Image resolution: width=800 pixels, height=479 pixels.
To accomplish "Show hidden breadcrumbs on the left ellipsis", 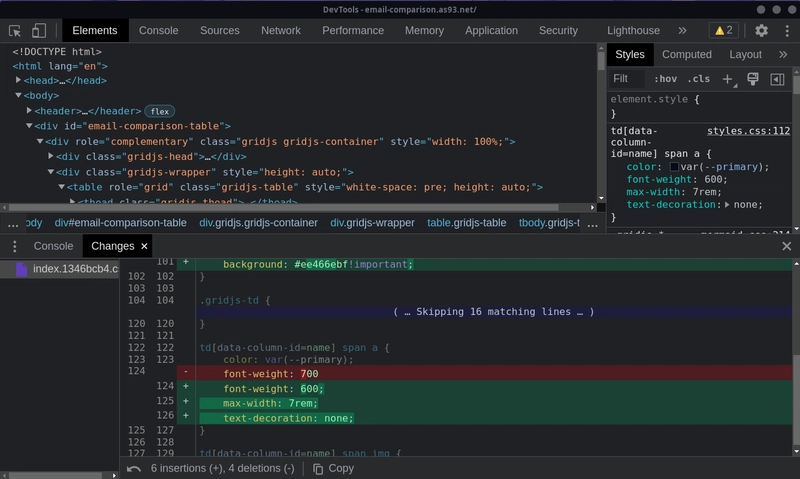I will (x=13, y=223).
